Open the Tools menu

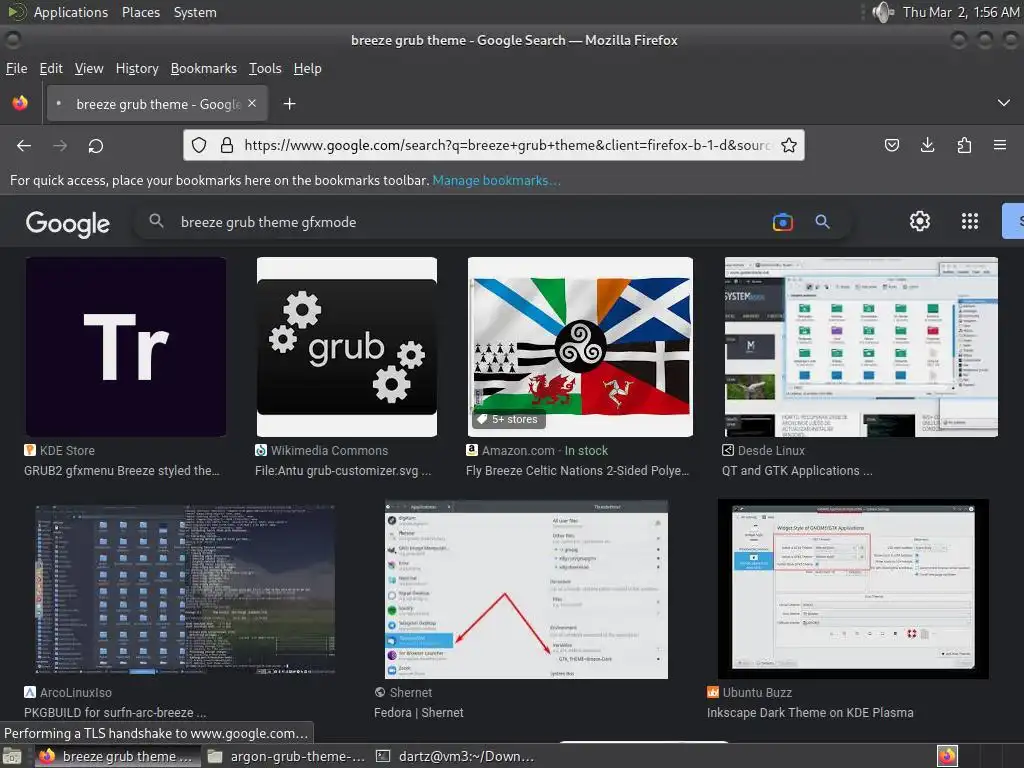265,69
